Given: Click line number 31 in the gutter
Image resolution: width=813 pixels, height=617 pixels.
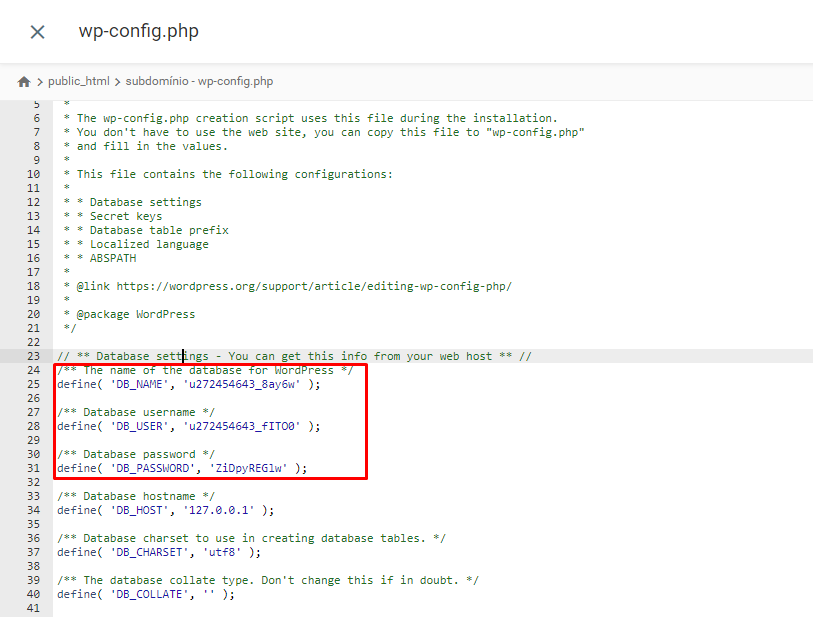Looking at the screenshot, I should 36,467.
